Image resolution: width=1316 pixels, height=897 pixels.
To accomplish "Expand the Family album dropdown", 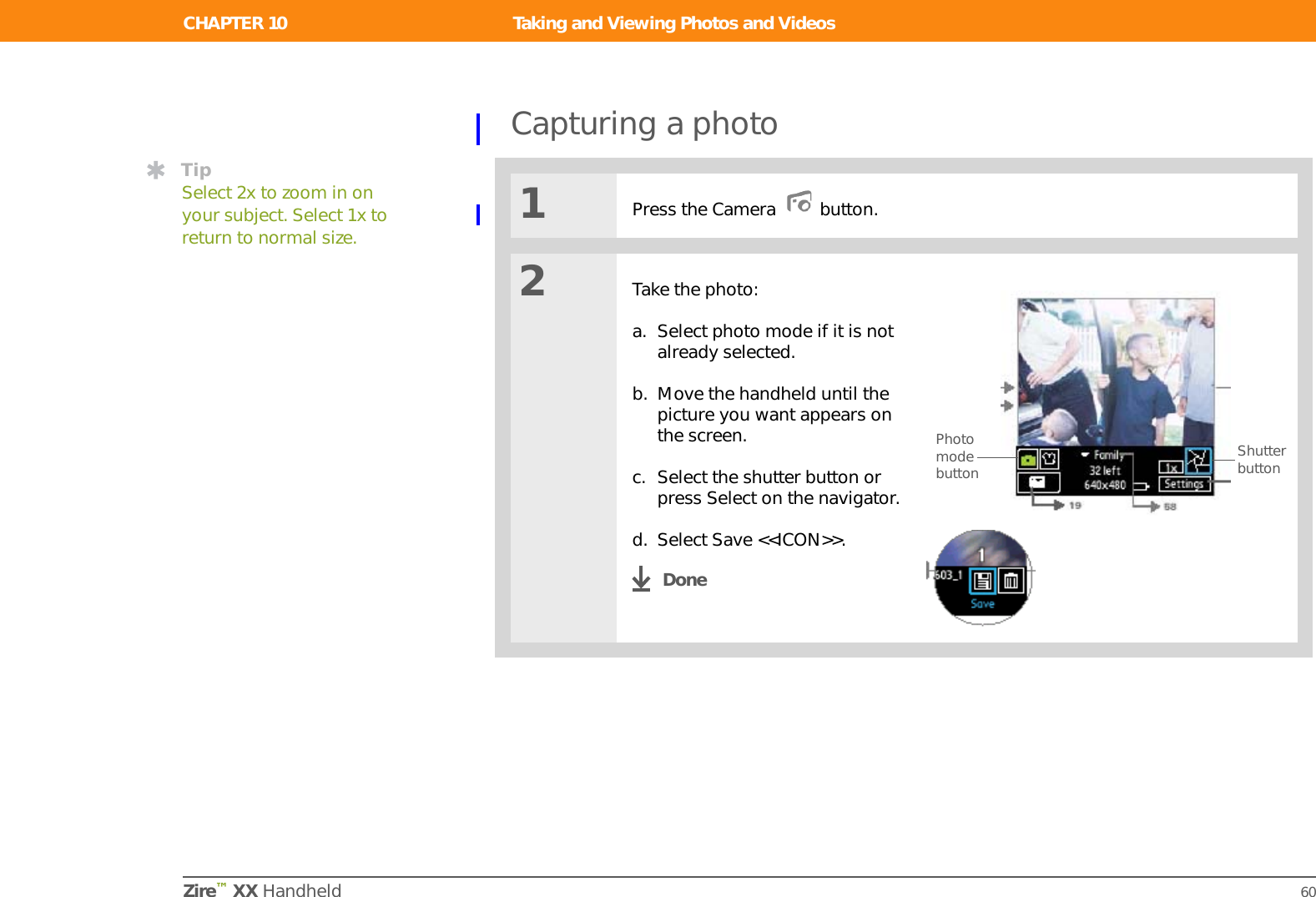I will click(x=1103, y=455).
